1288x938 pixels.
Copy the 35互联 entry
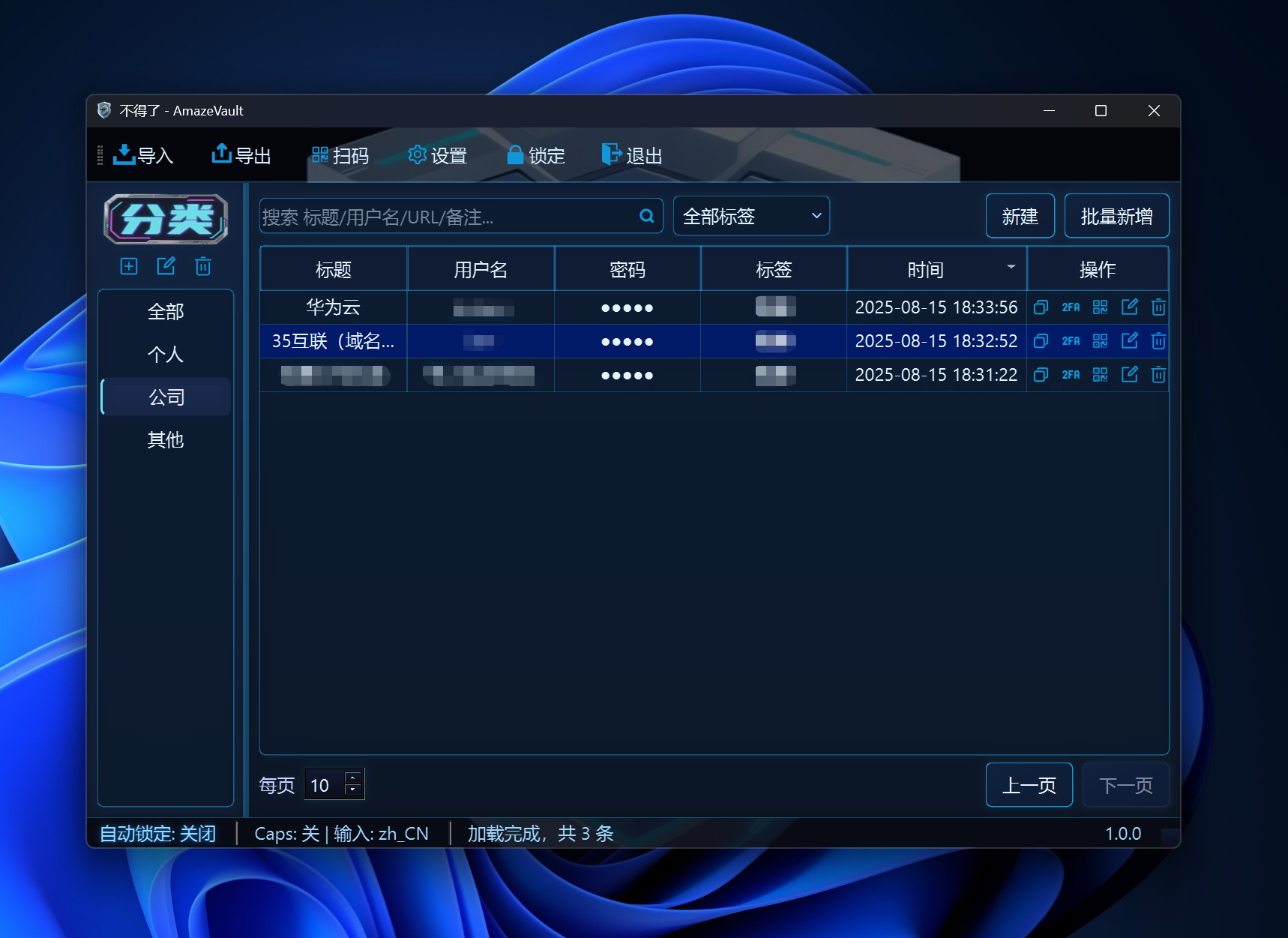[1041, 341]
